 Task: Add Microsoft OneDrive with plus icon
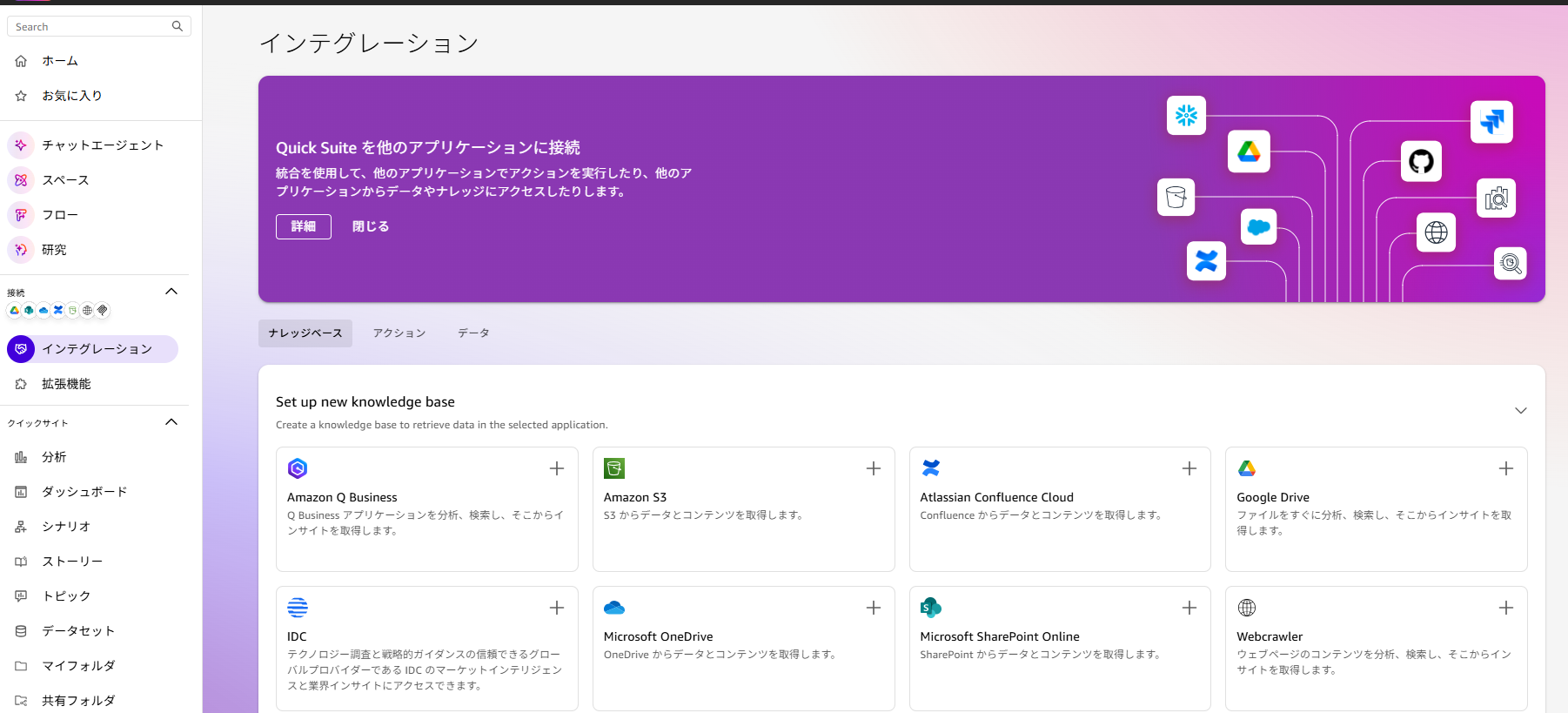(874, 608)
